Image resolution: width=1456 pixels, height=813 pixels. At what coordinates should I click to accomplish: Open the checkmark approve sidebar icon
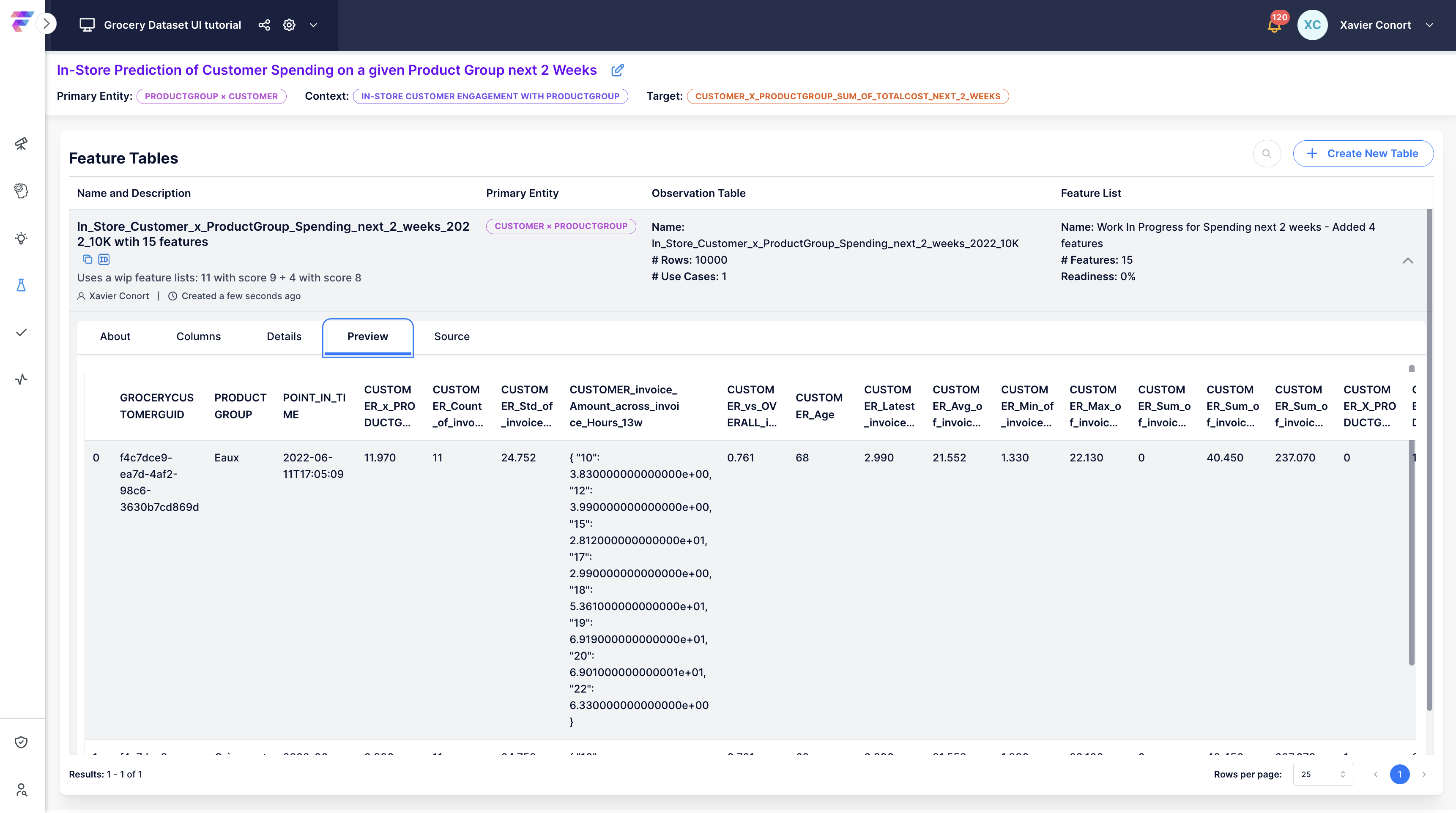[21, 332]
